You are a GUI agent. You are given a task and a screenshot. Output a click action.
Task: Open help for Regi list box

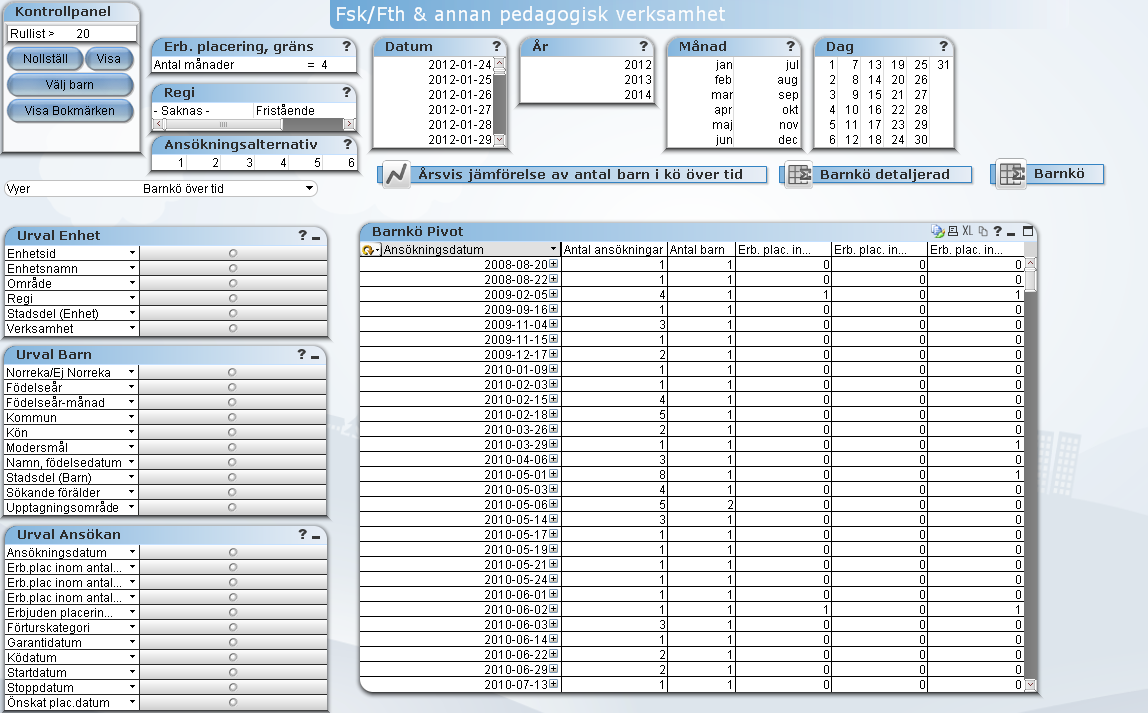[x=346, y=92]
